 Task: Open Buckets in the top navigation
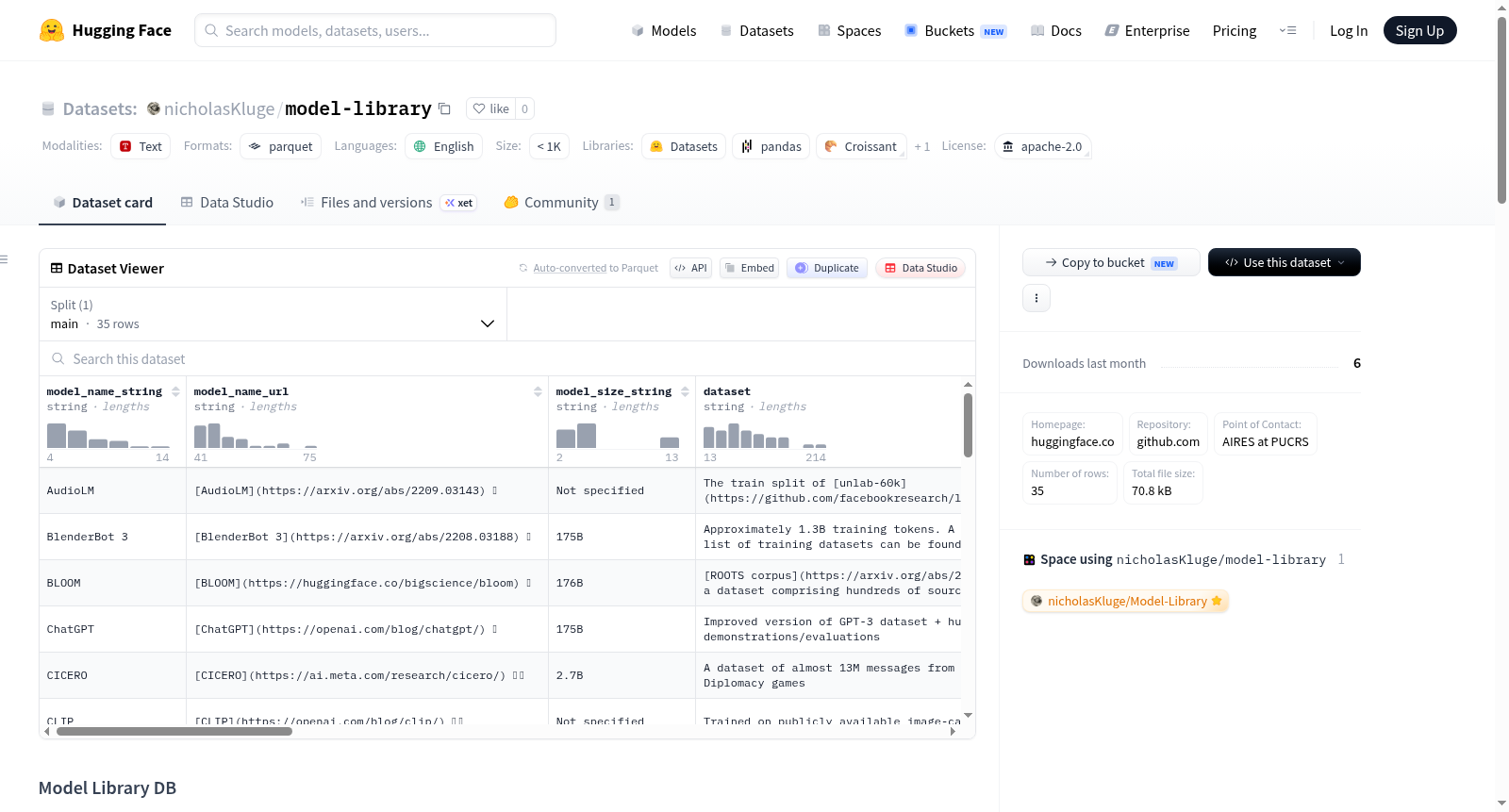[x=955, y=30]
